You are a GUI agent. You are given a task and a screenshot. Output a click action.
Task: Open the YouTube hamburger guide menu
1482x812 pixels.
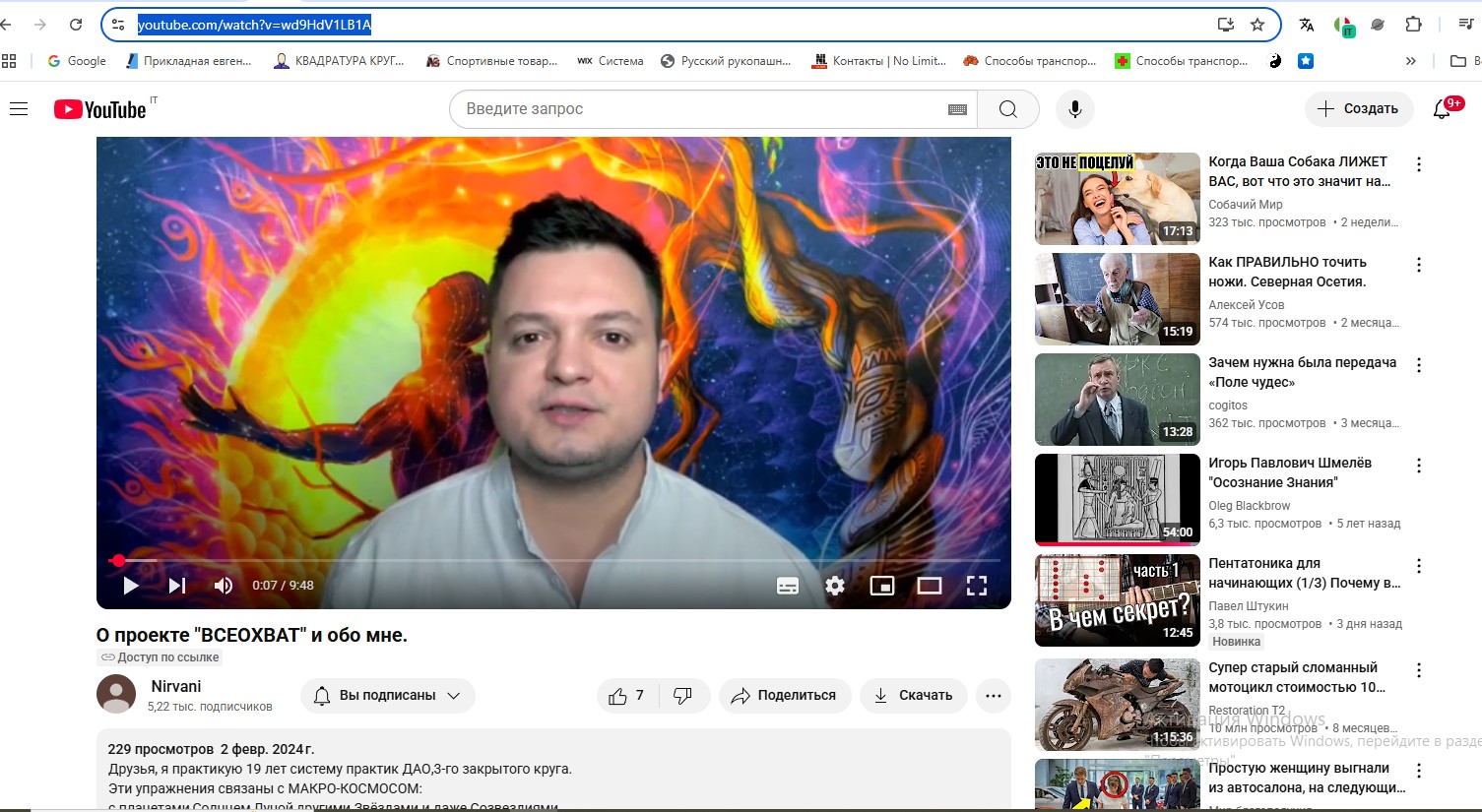click(x=19, y=109)
